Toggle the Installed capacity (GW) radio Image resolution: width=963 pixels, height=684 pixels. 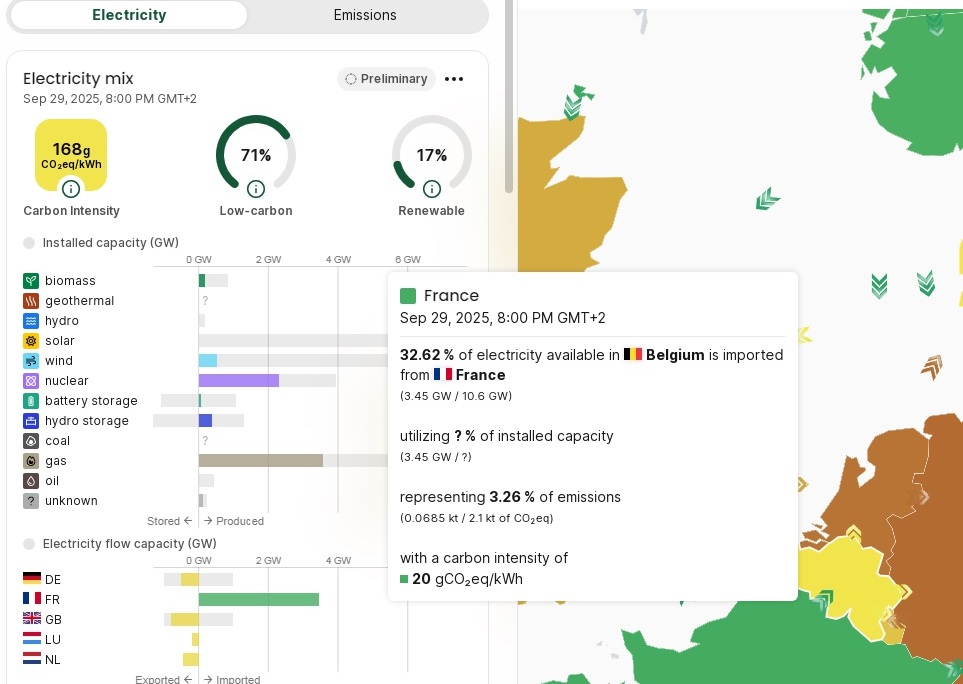(29, 243)
